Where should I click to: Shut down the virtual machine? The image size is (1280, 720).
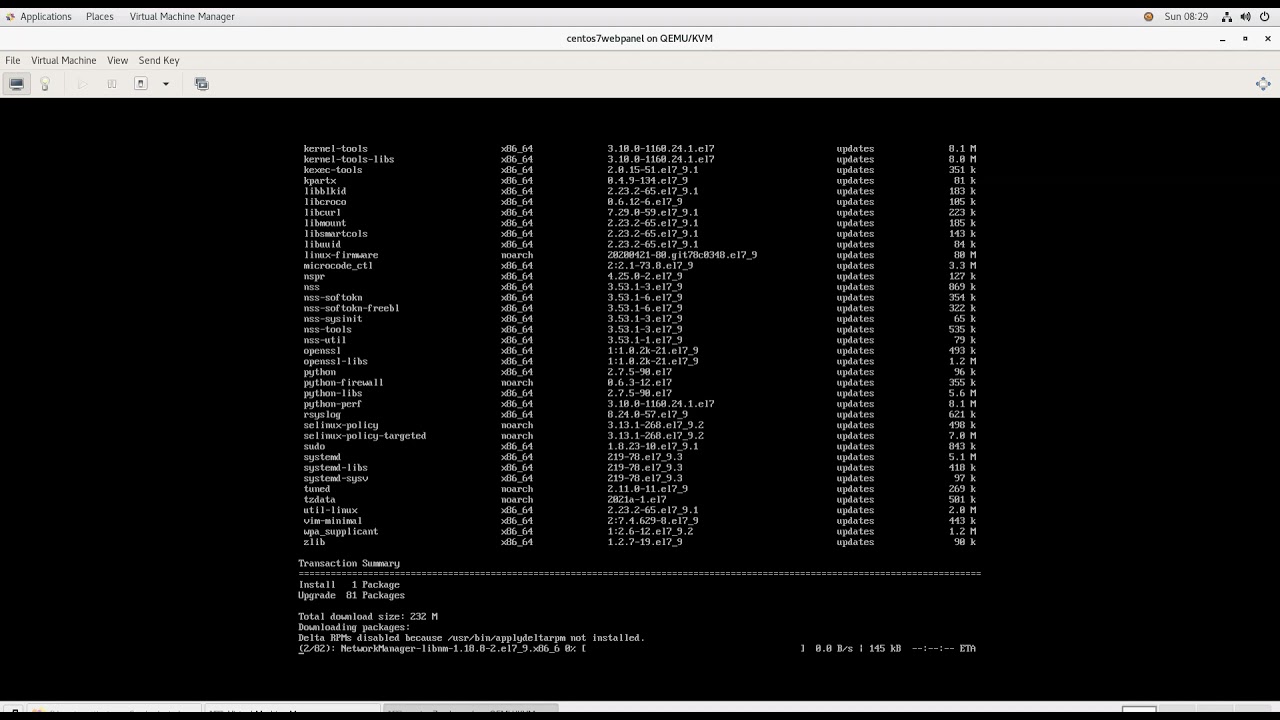click(141, 84)
